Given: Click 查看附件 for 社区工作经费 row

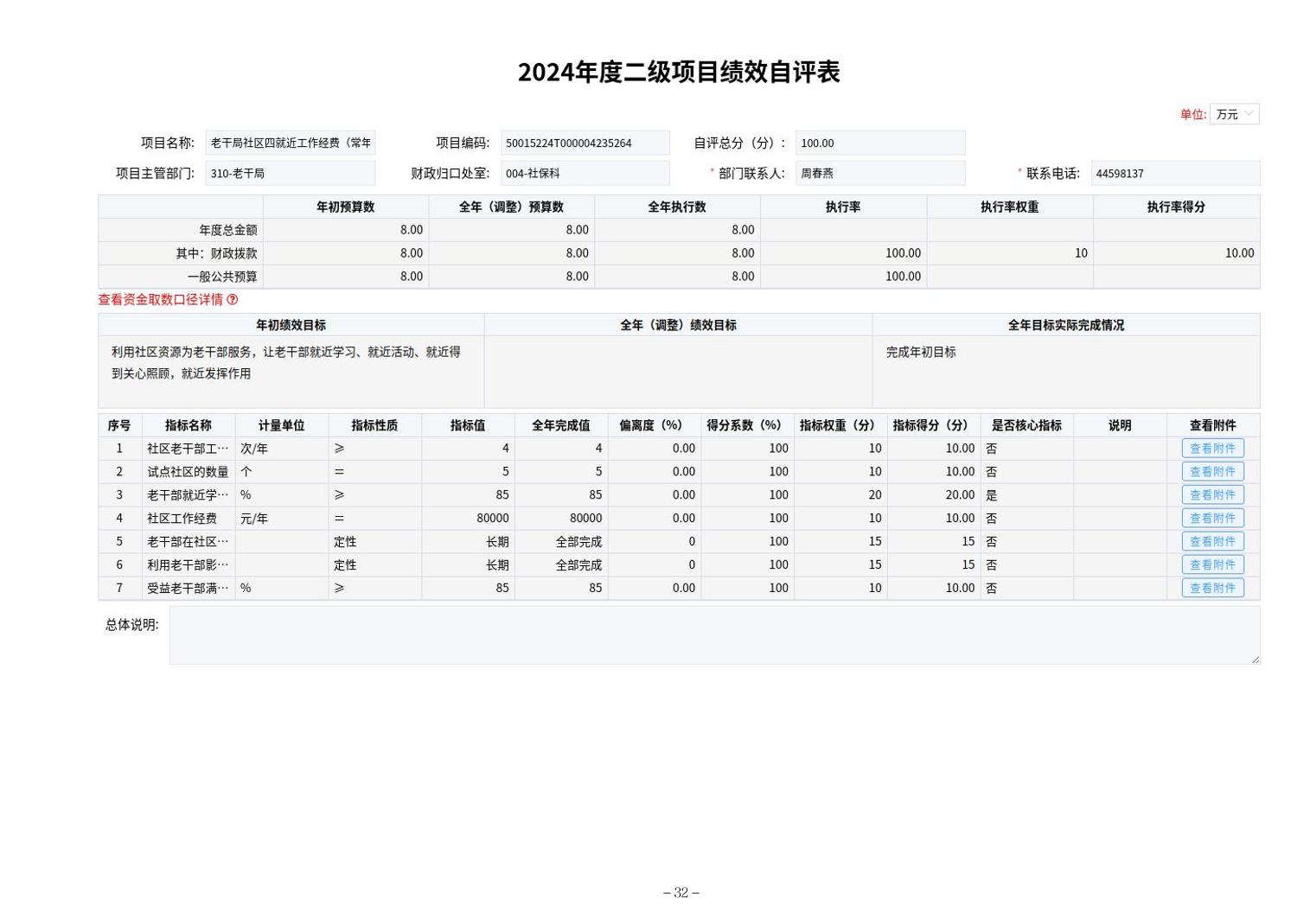Looking at the screenshot, I should tap(1212, 518).
